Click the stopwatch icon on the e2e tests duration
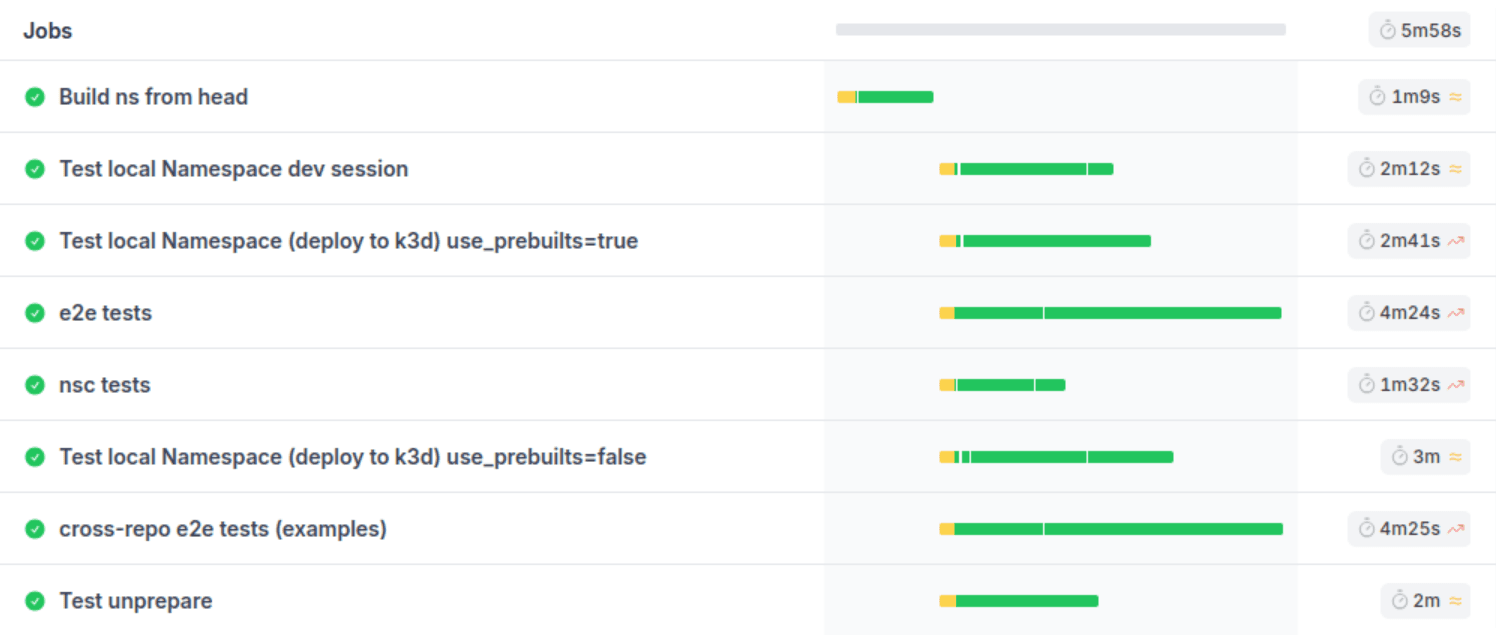This screenshot has height=635, width=1496. pyautogui.click(x=1366, y=312)
